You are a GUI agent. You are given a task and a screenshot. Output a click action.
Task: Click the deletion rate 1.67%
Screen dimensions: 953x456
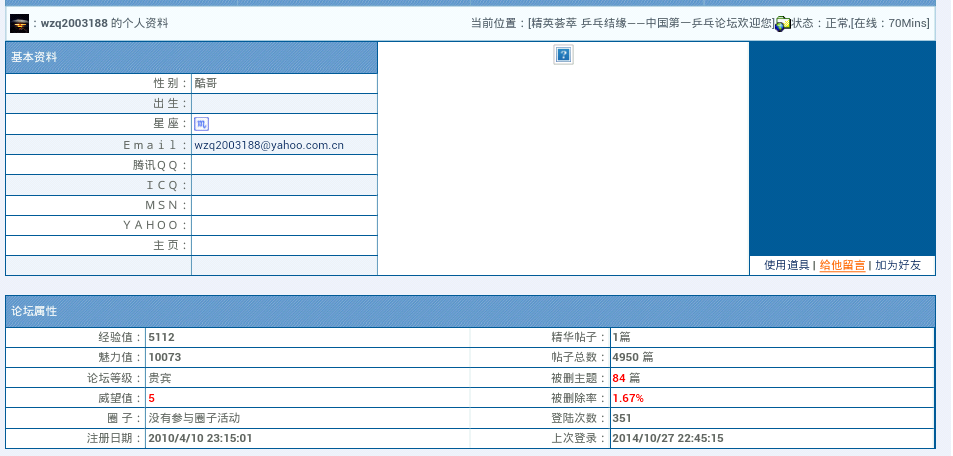pyautogui.click(x=628, y=399)
